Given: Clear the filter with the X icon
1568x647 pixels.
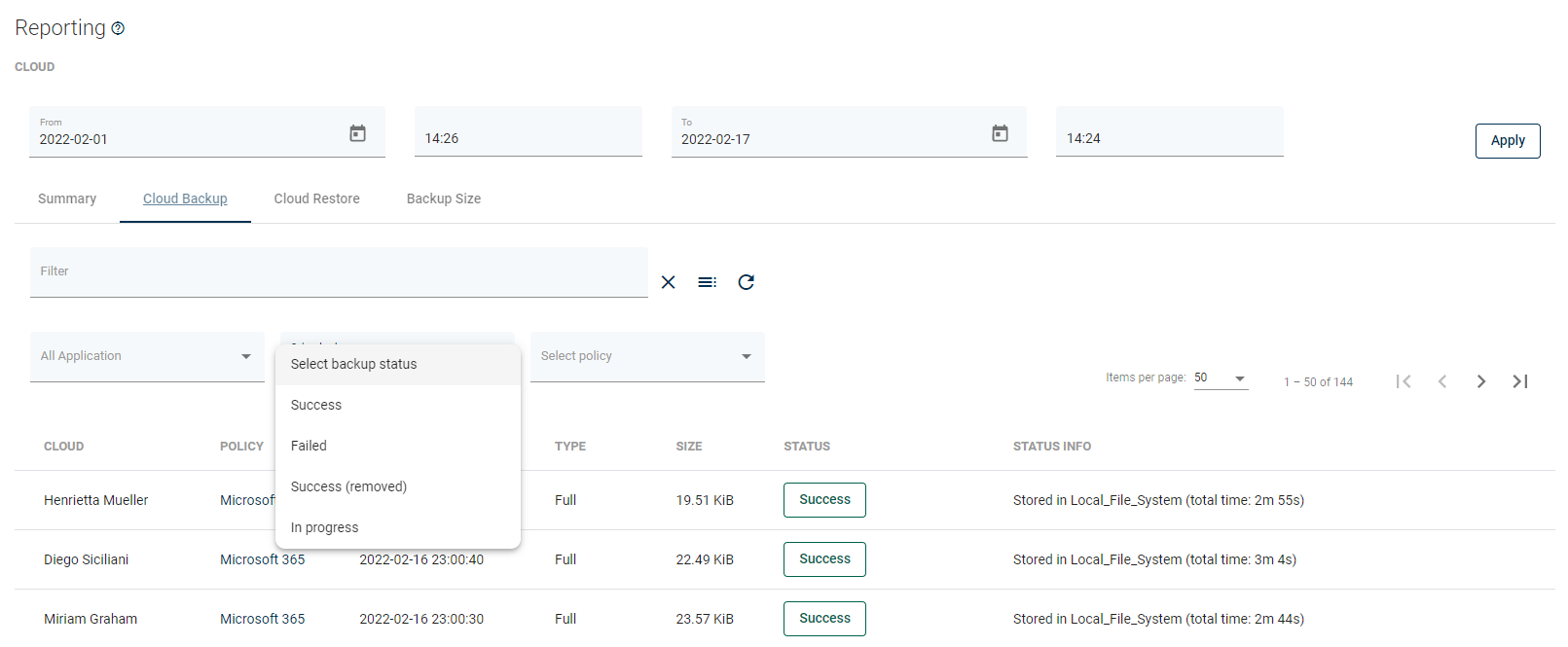Looking at the screenshot, I should [x=668, y=282].
